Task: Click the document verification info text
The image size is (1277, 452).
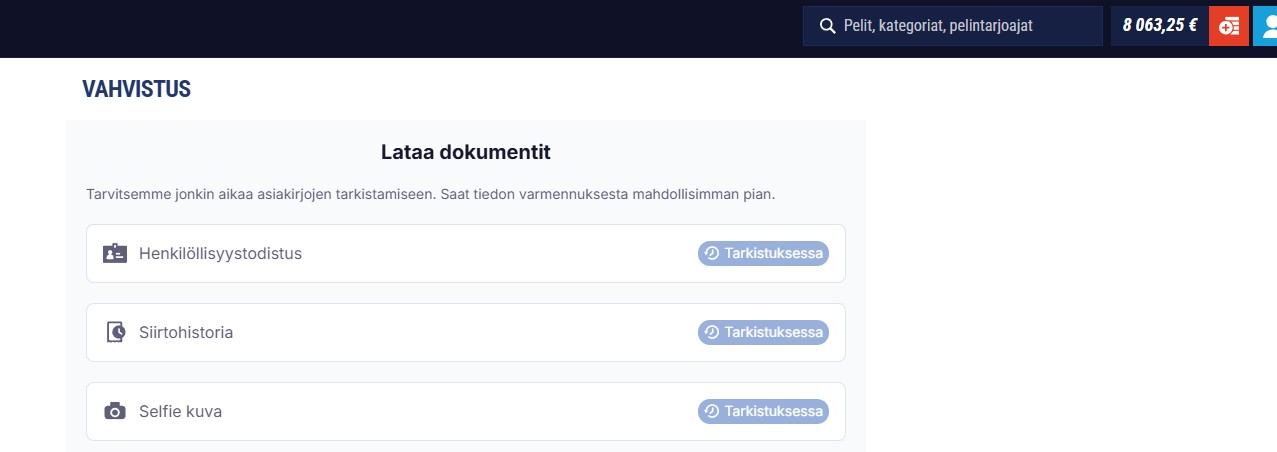Action: pyautogui.click(x=431, y=194)
